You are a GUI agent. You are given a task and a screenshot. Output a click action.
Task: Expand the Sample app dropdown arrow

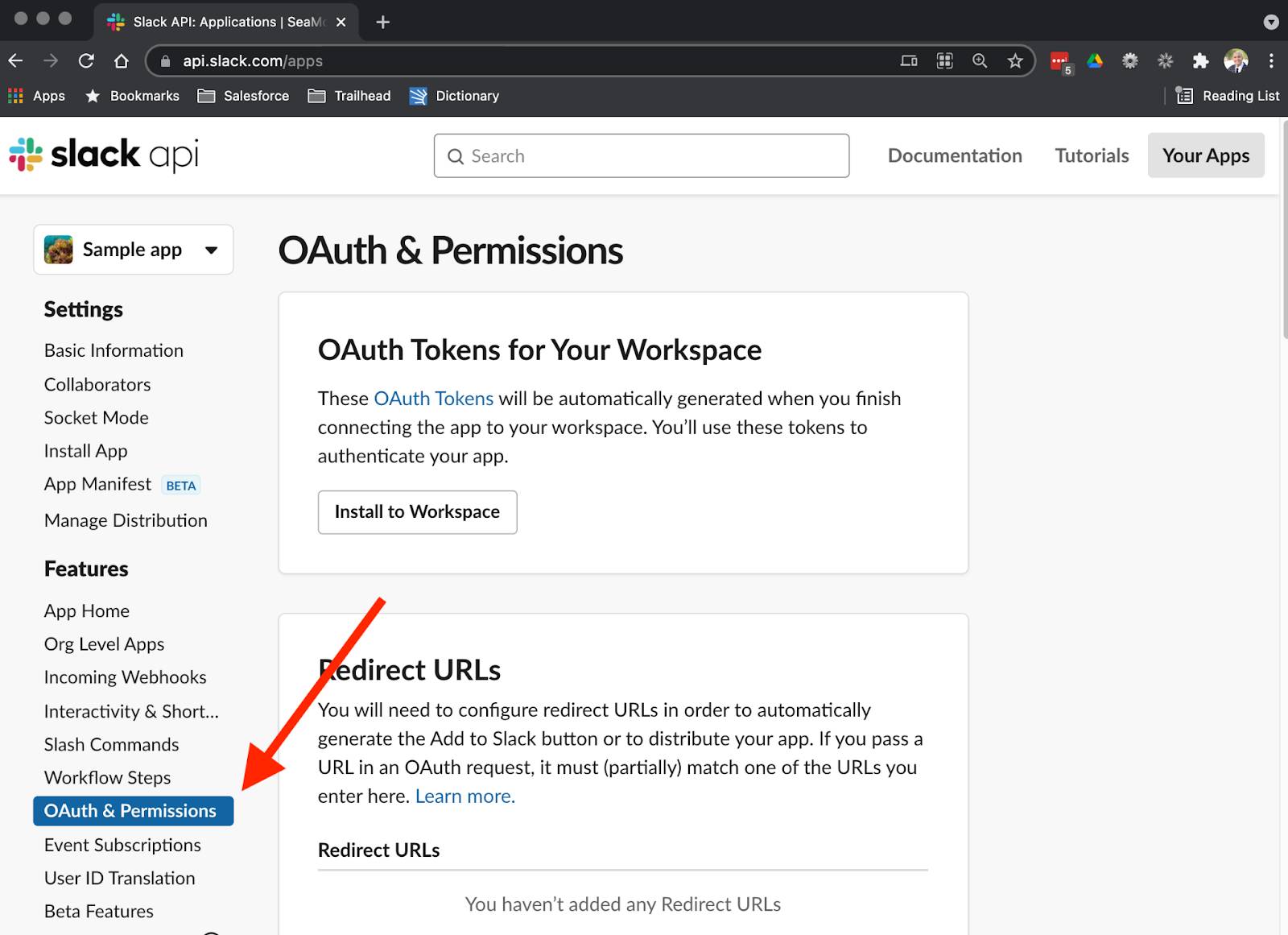[211, 250]
